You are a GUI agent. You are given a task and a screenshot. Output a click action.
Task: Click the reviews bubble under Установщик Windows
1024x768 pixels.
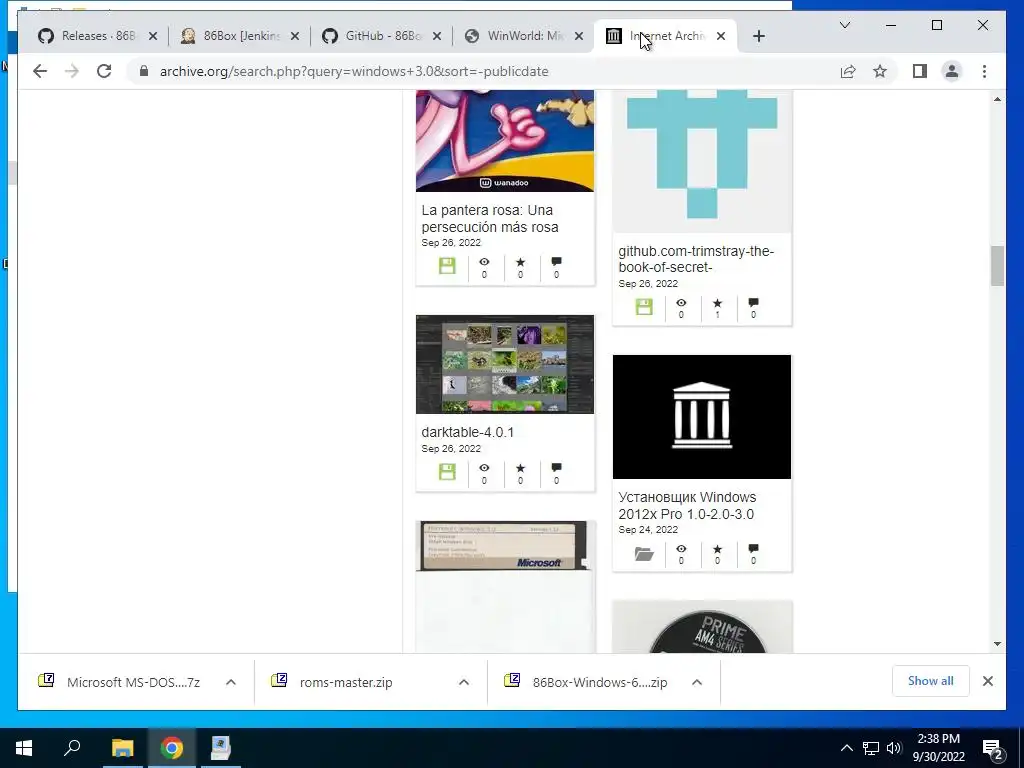pos(753,549)
